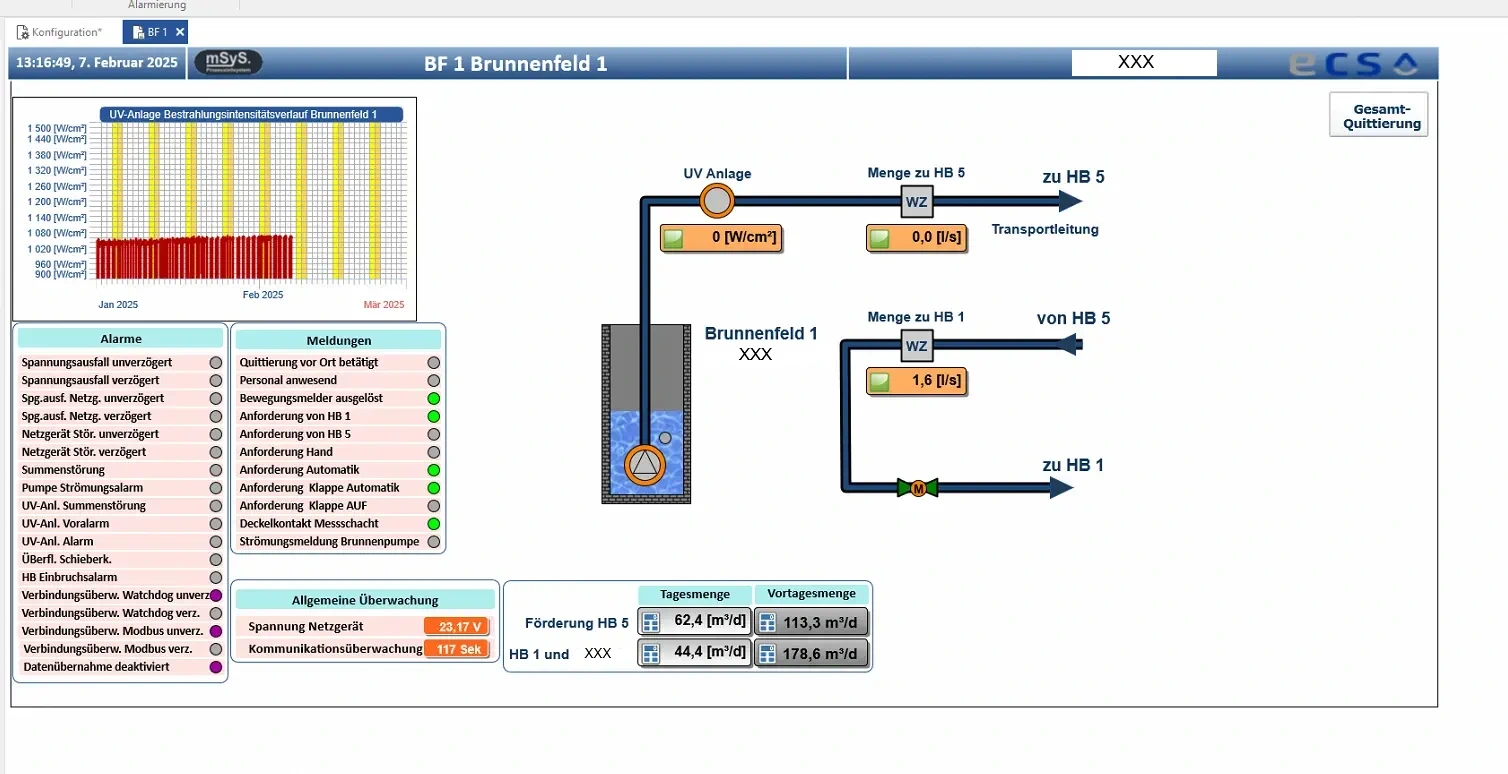
Task: Select the well pump symbol in Brunnenfeld 1
Action: 645,464
